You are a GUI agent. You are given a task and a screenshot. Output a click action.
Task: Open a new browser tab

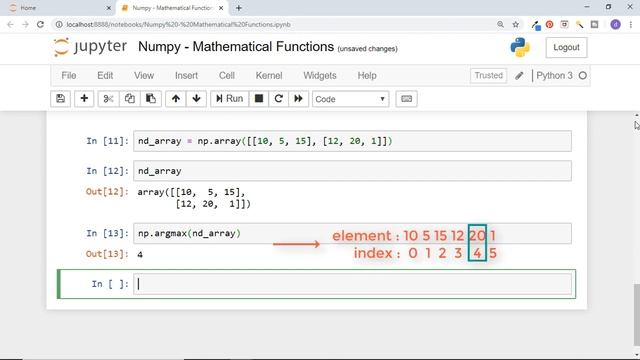click(x=239, y=8)
